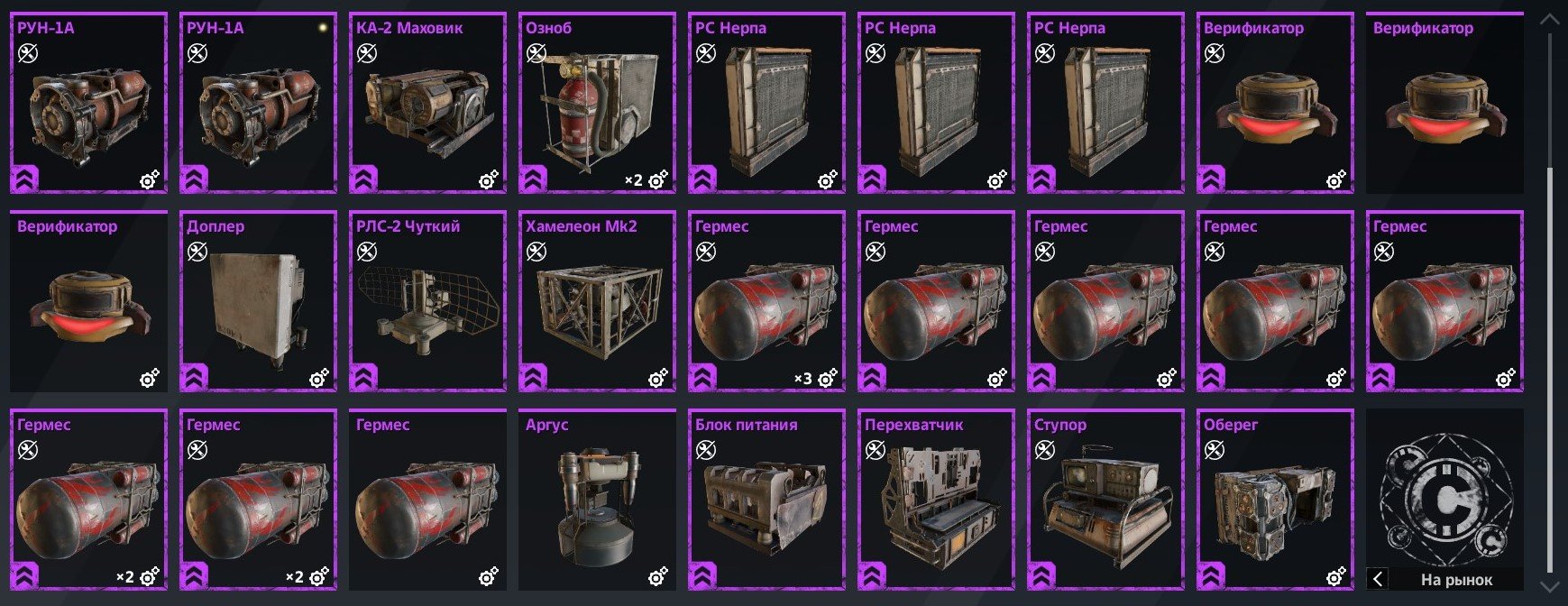Image resolution: width=1568 pixels, height=606 pixels.
Task: Click gear icon on Оберег card
Action: tap(1336, 575)
